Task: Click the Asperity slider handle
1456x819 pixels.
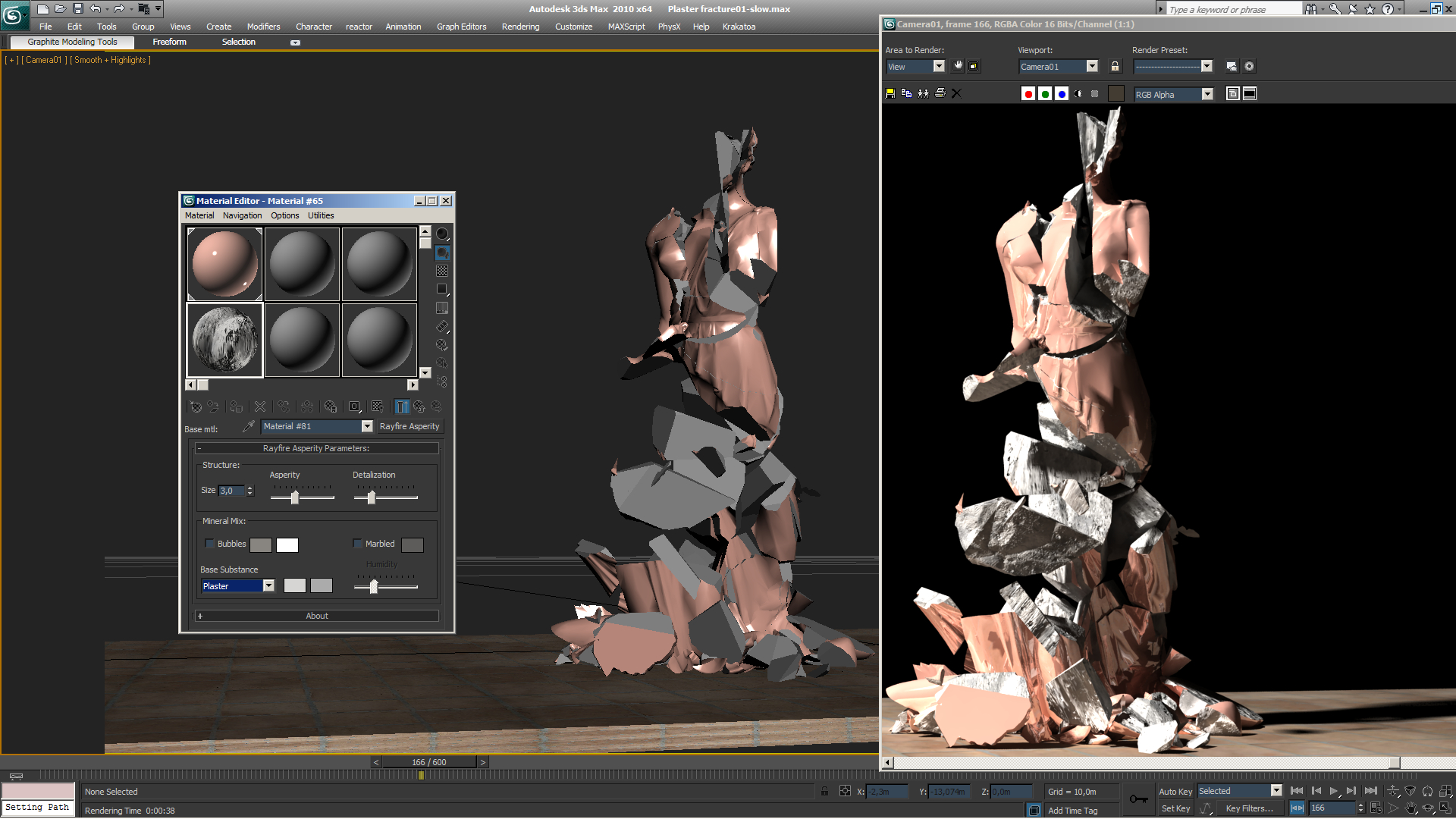Action: click(295, 497)
